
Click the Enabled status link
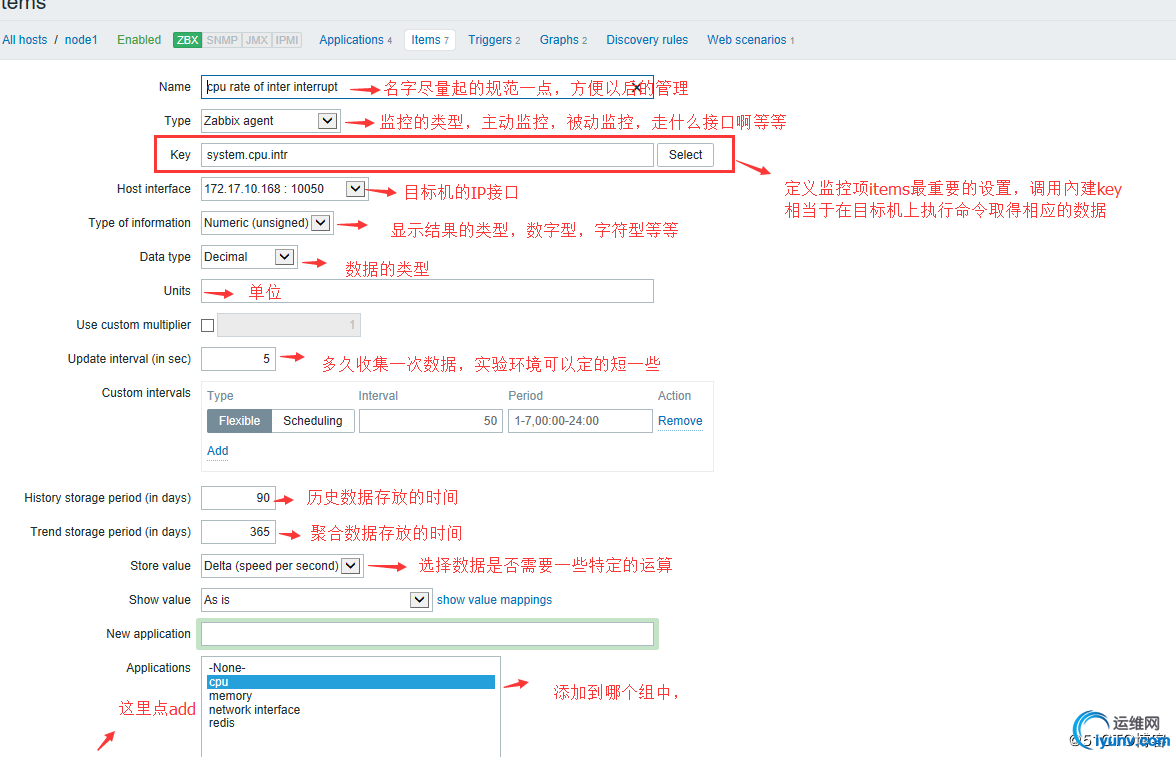(x=139, y=40)
